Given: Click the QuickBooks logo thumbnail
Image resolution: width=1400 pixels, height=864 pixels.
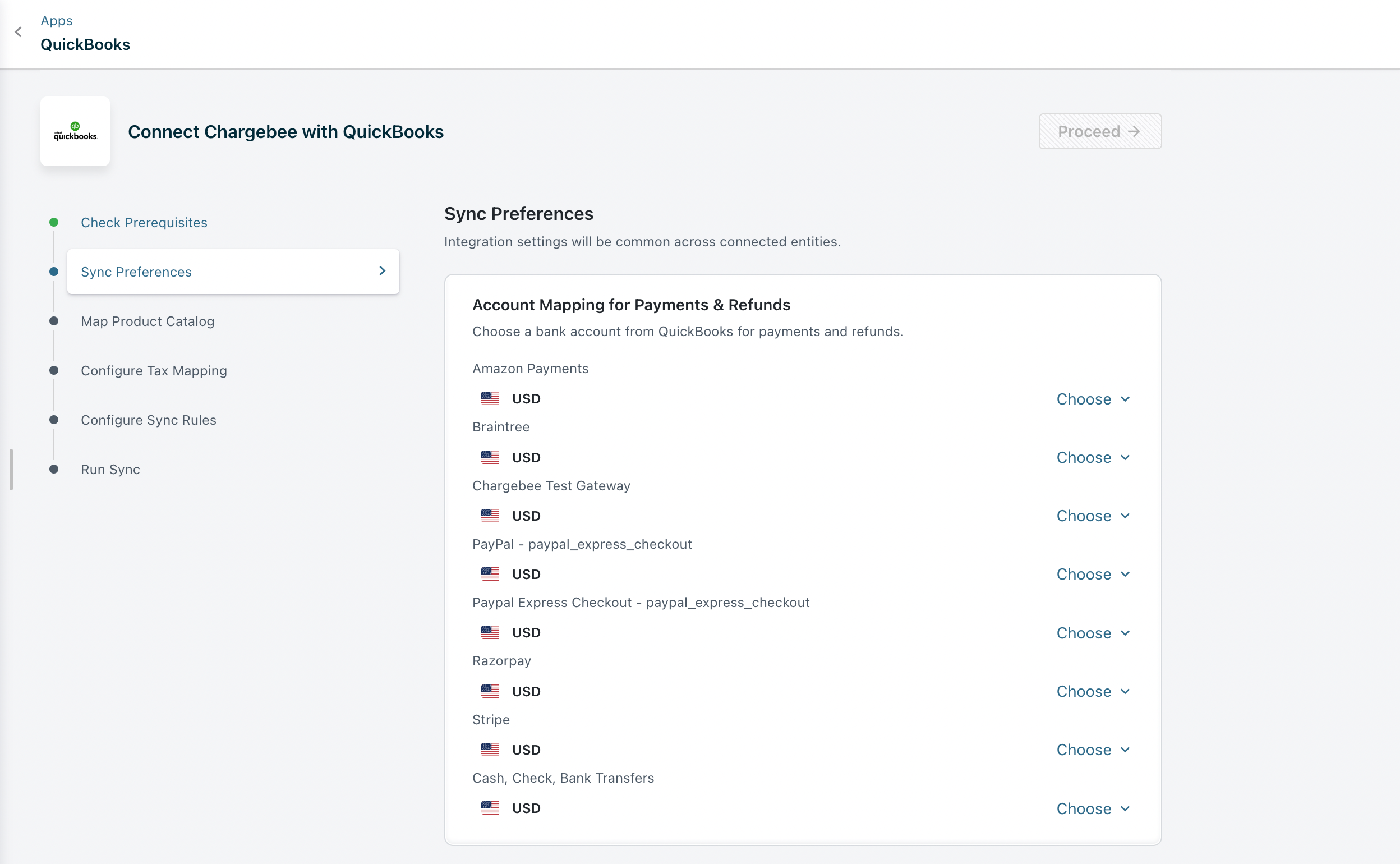Looking at the screenshot, I should click(x=75, y=131).
